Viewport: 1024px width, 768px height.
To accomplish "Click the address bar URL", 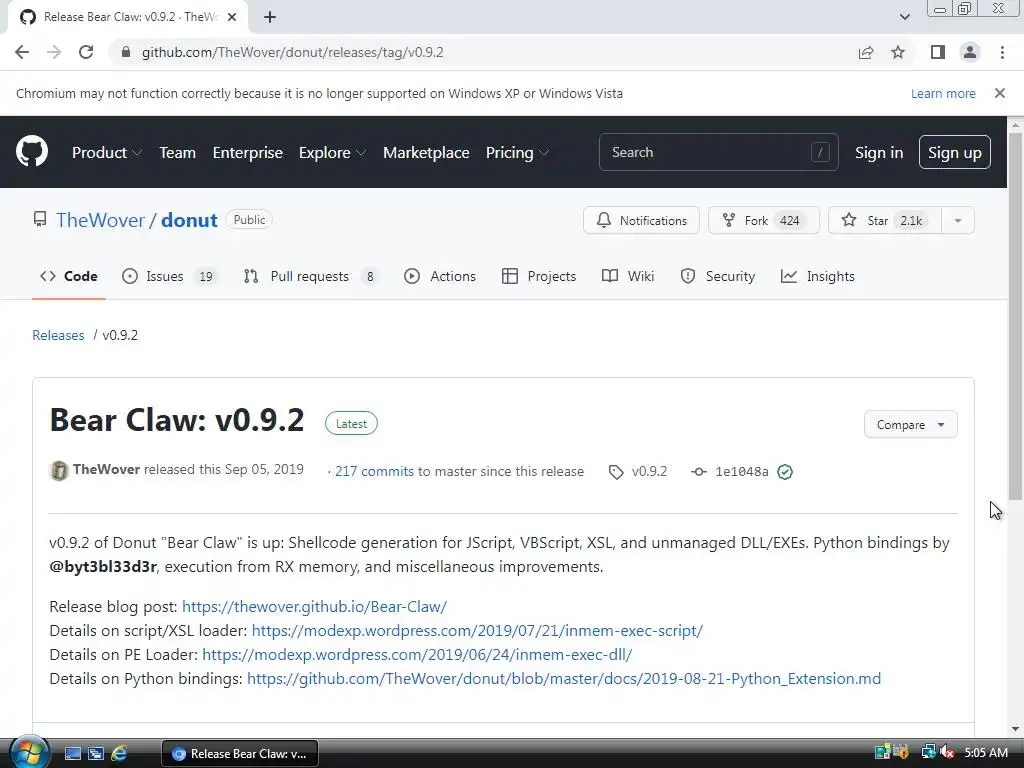I will (293, 52).
